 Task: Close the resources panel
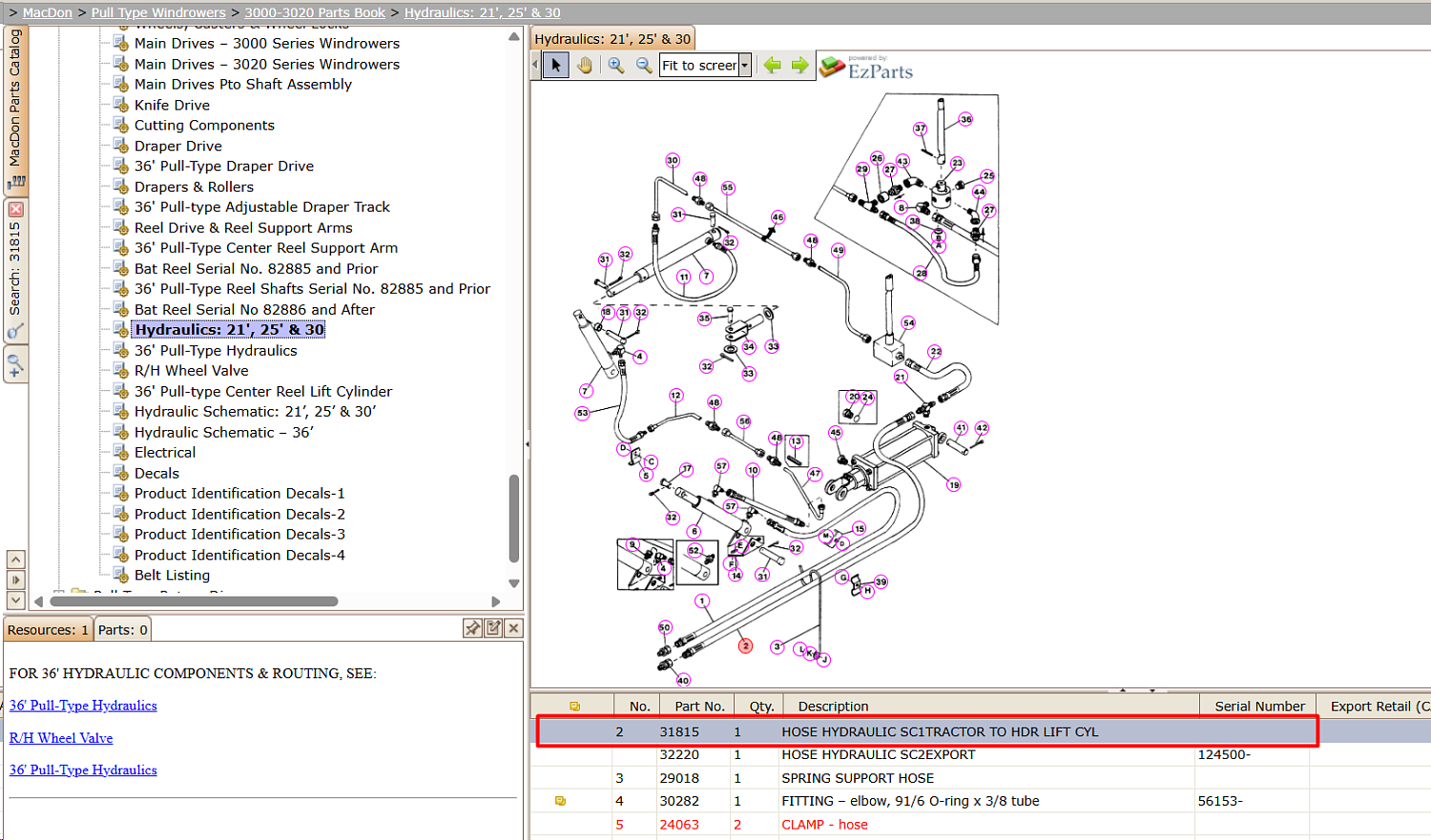click(513, 628)
